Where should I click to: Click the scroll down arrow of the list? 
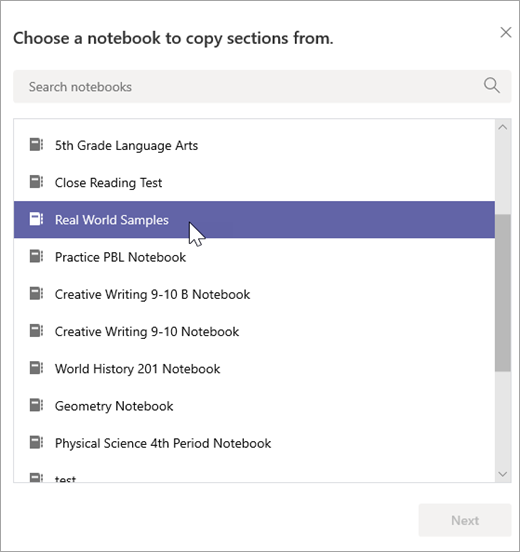(x=503, y=474)
